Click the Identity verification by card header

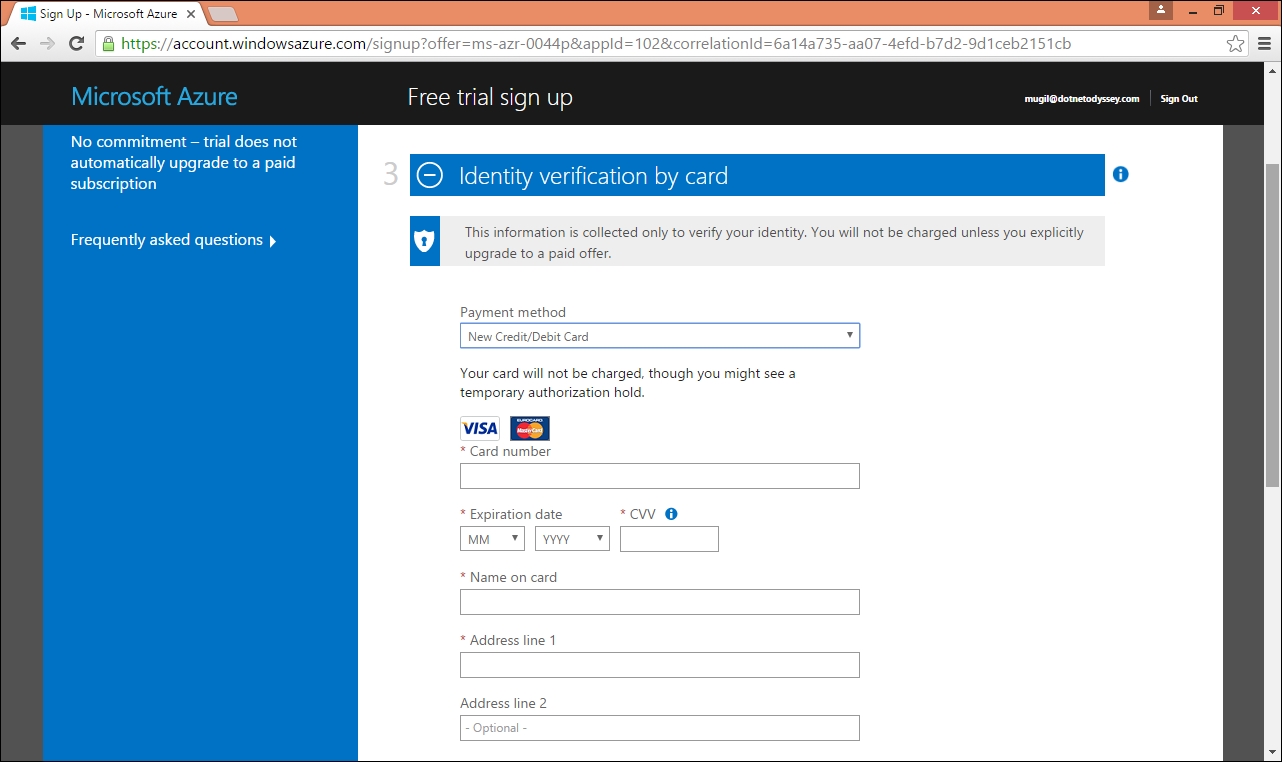click(x=757, y=175)
